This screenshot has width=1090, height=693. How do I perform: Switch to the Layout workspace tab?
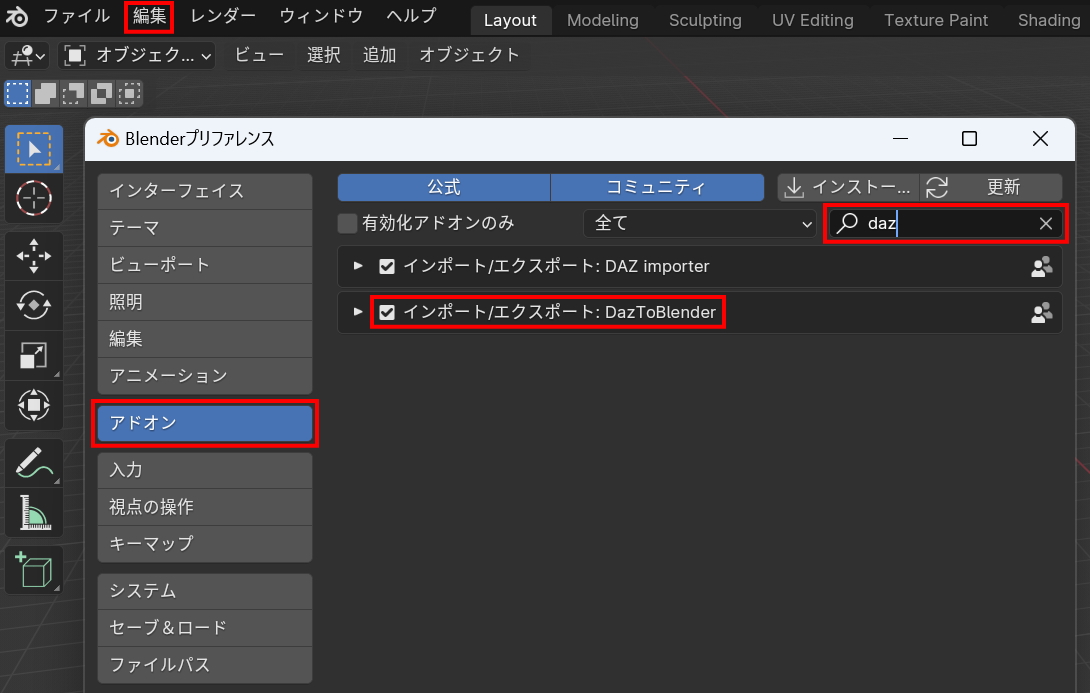(510, 20)
